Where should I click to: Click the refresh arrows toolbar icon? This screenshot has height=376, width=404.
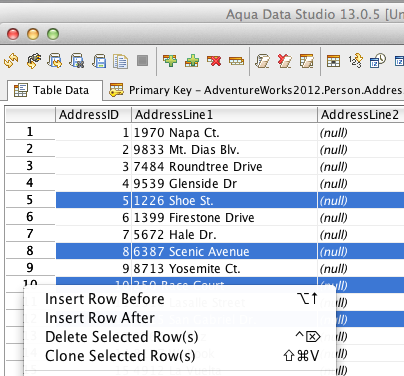point(11,61)
